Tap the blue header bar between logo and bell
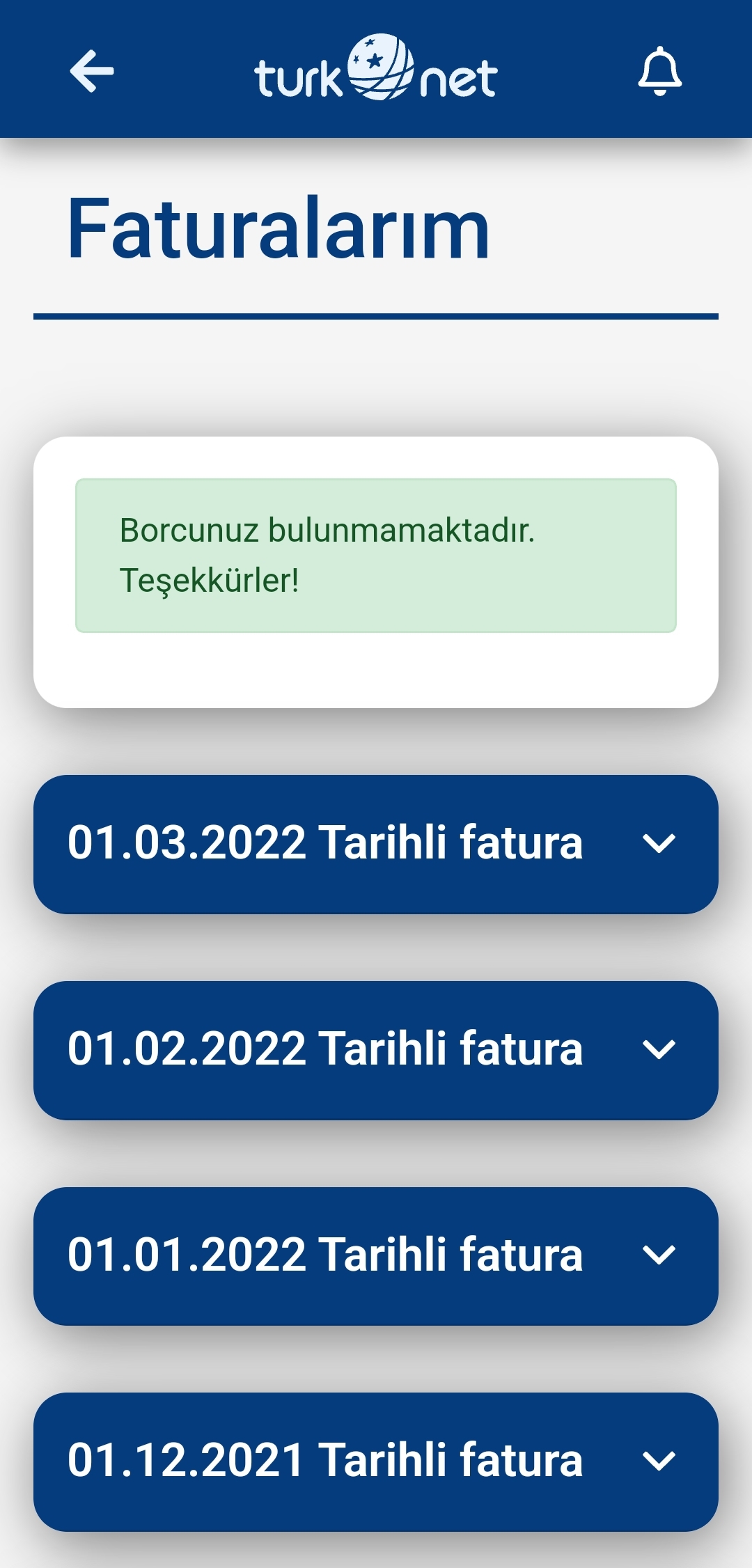 [567, 70]
